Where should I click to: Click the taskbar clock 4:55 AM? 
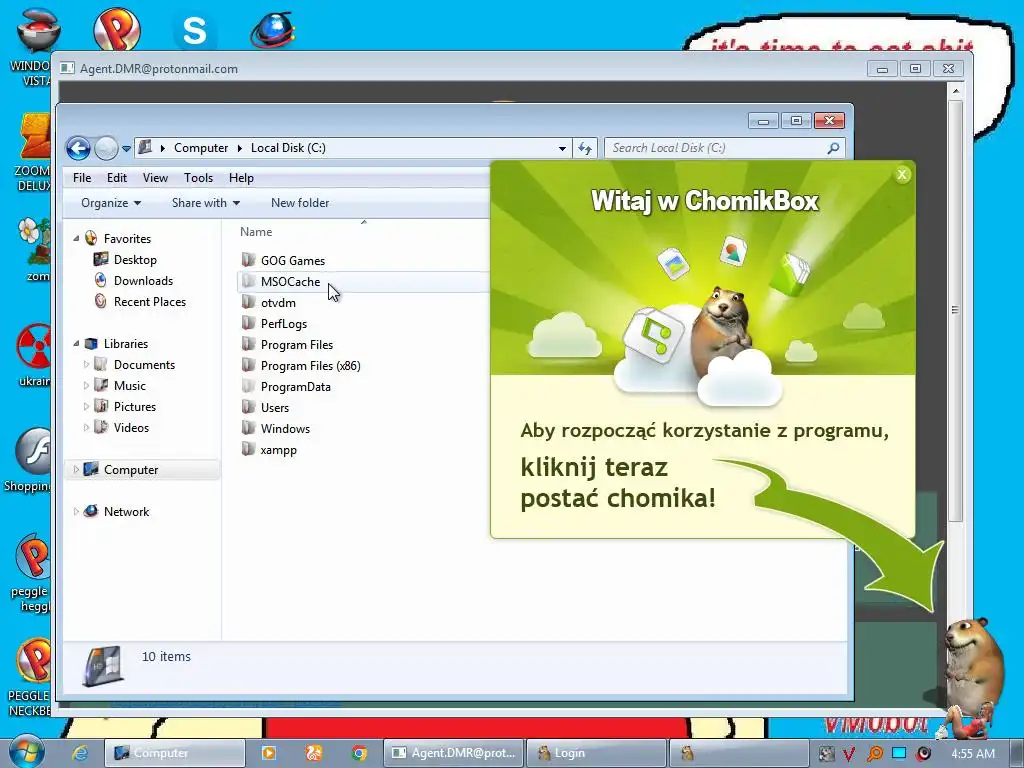pos(973,754)
